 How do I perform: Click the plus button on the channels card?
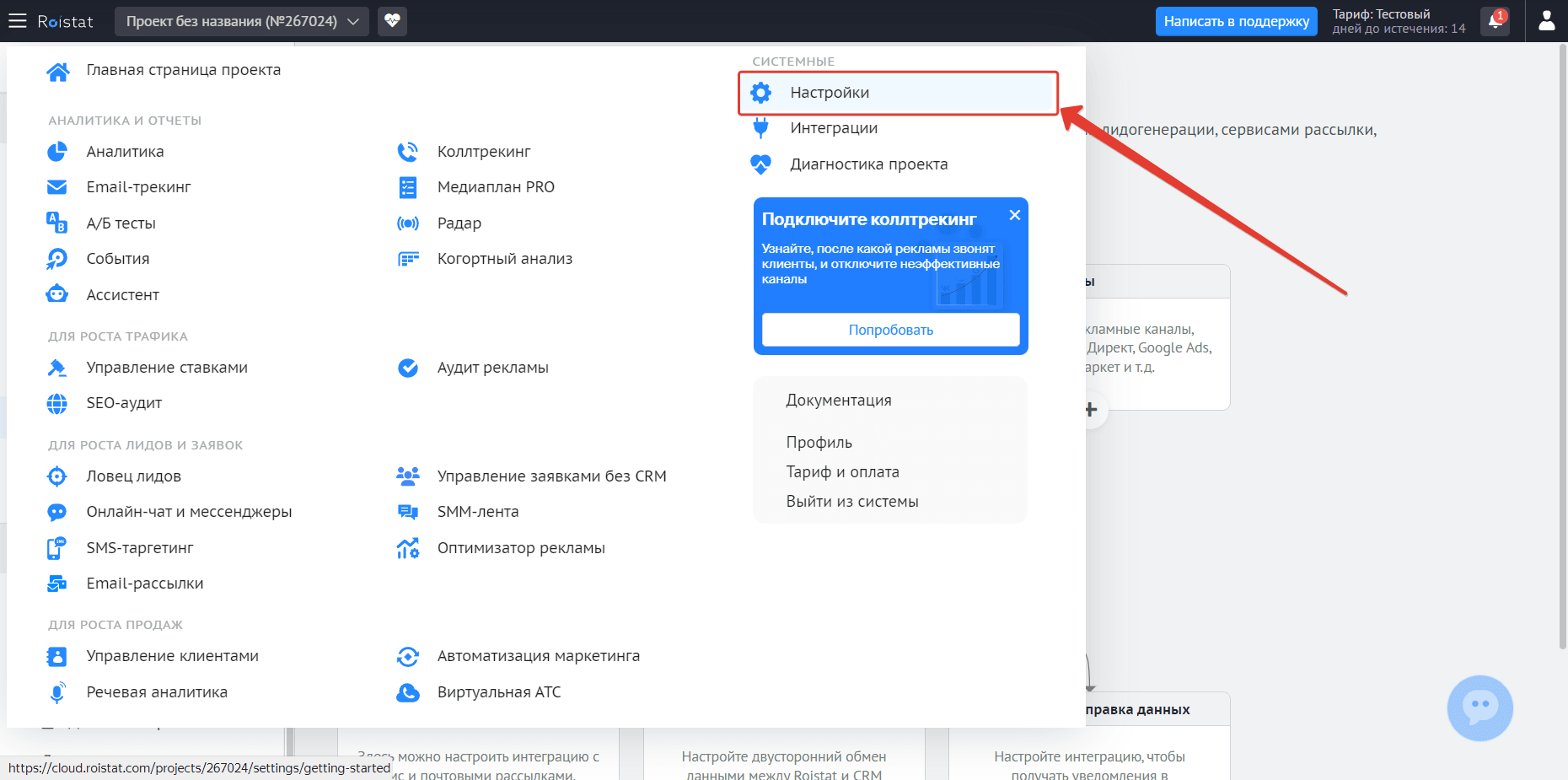1091,410
